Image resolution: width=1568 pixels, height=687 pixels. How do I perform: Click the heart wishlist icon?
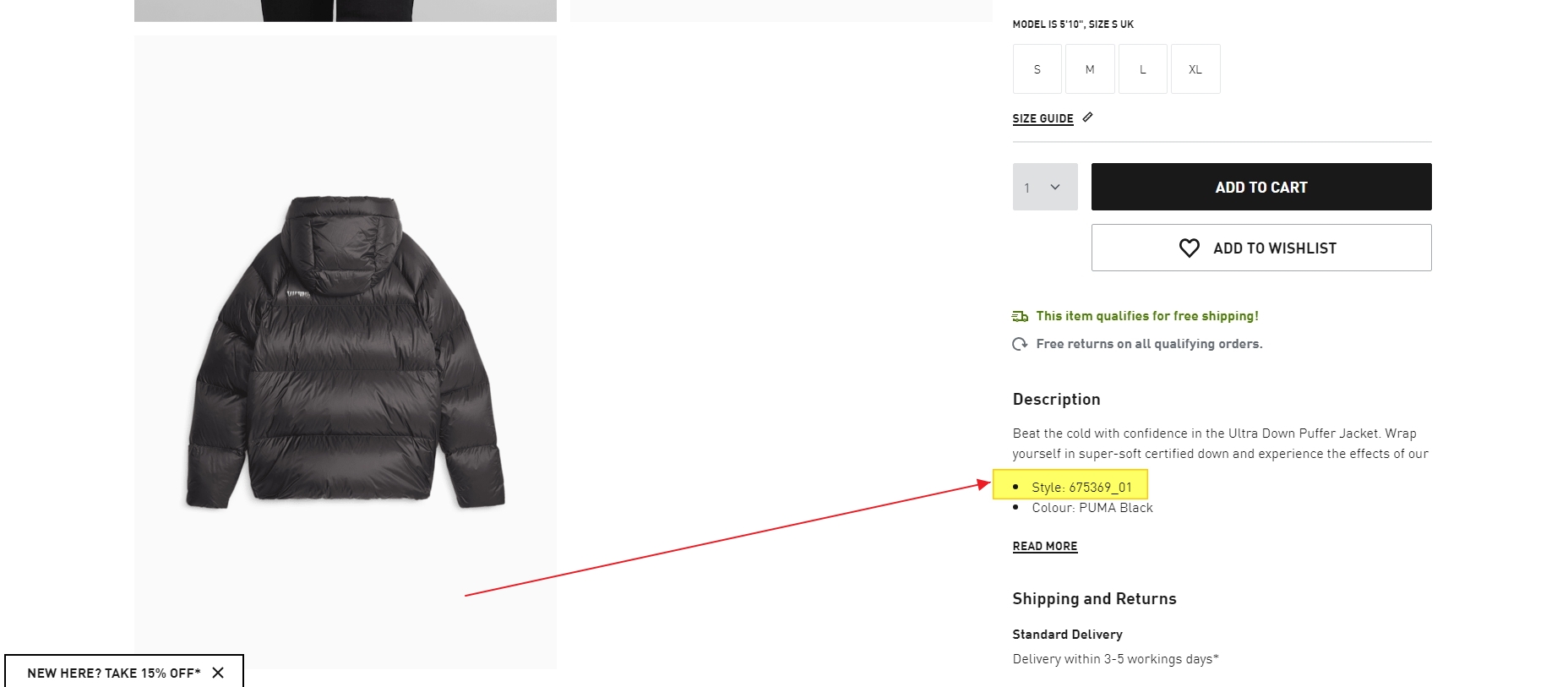[x=1189, y=248]
